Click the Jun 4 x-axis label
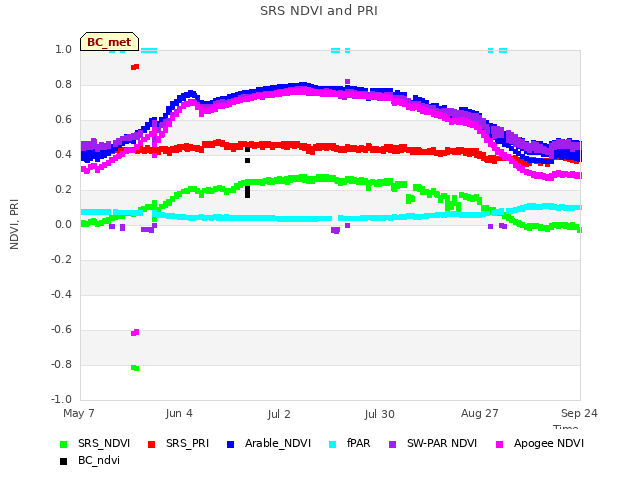640x480 pixels. coord(179,413)
